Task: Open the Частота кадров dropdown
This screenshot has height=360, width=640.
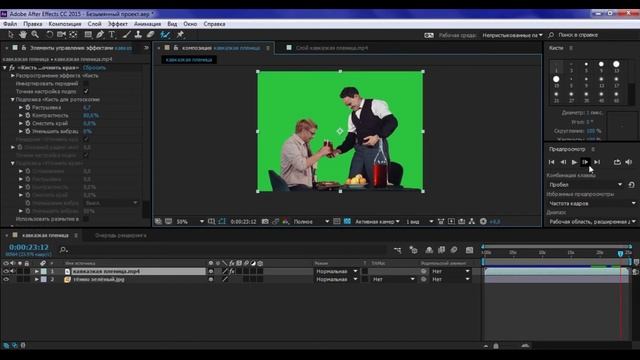Action: (x=592, y=203)
